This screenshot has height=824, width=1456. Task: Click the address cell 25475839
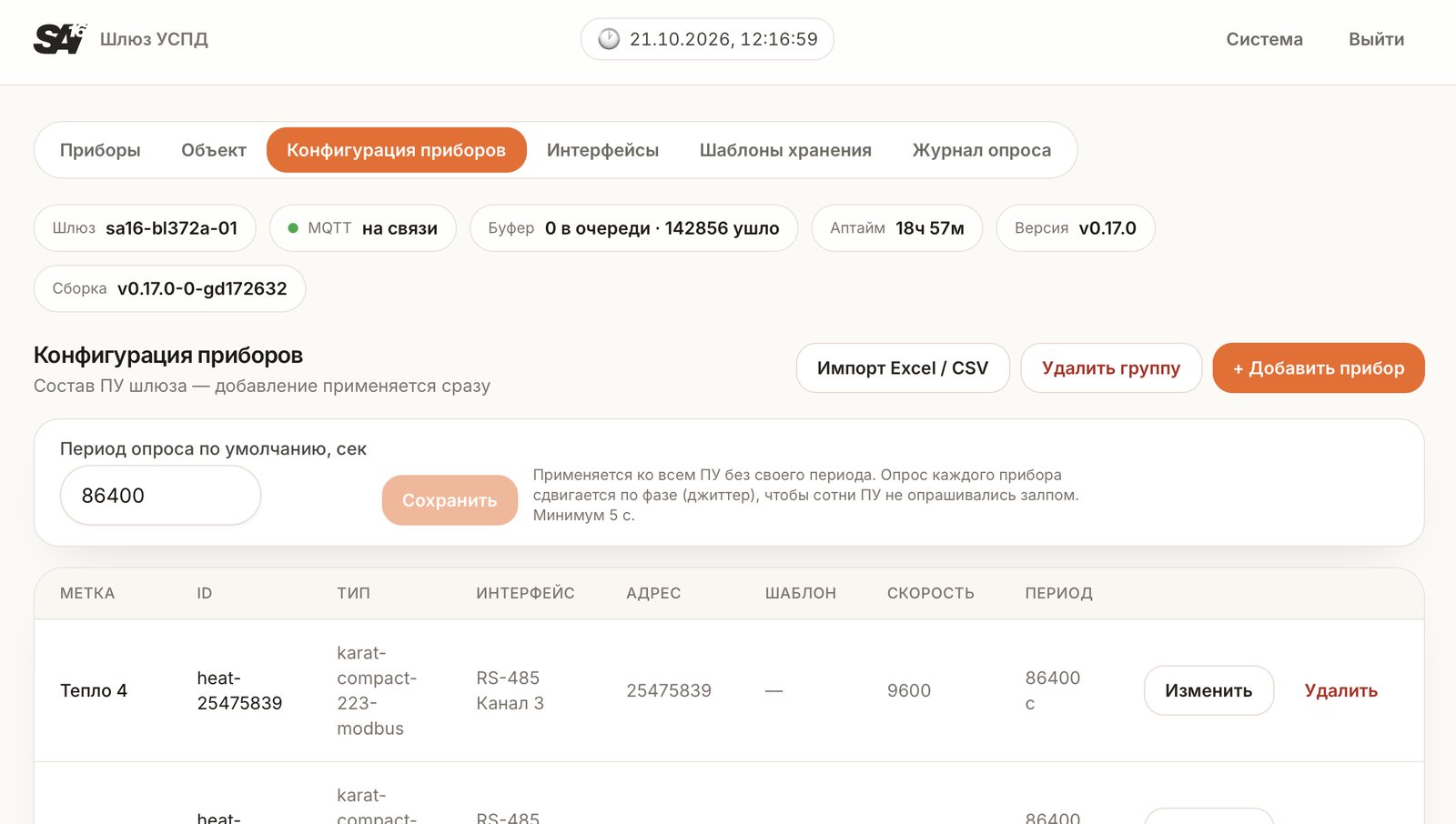669,690
